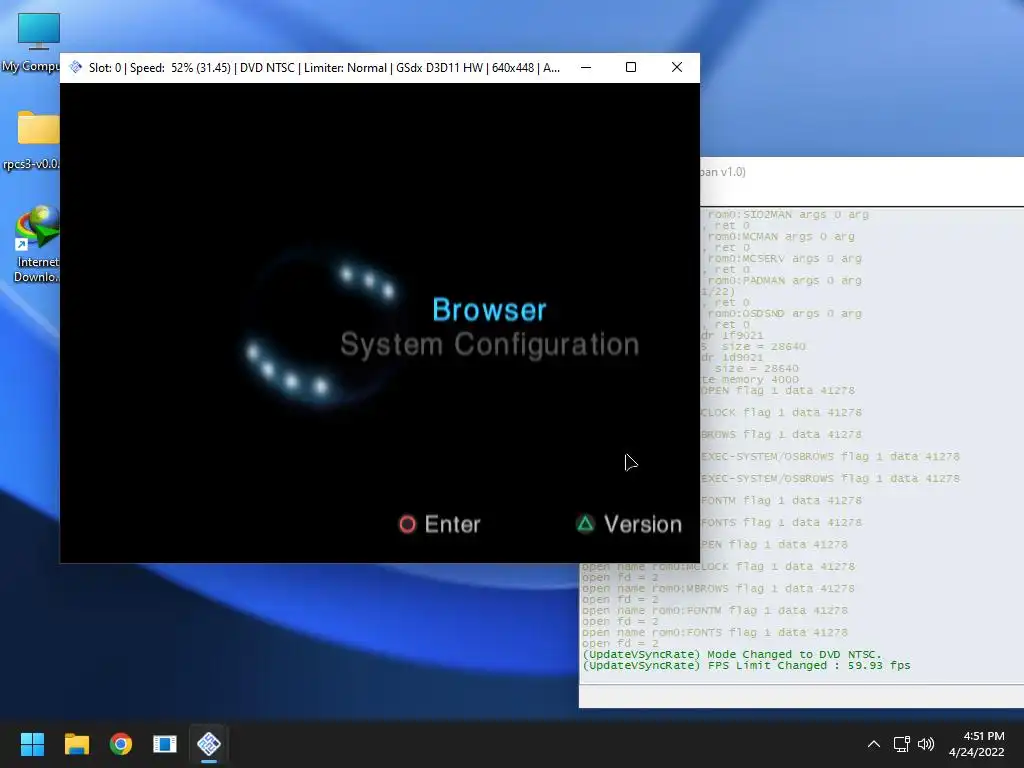Show hidden system tray icons

point(874,744)
